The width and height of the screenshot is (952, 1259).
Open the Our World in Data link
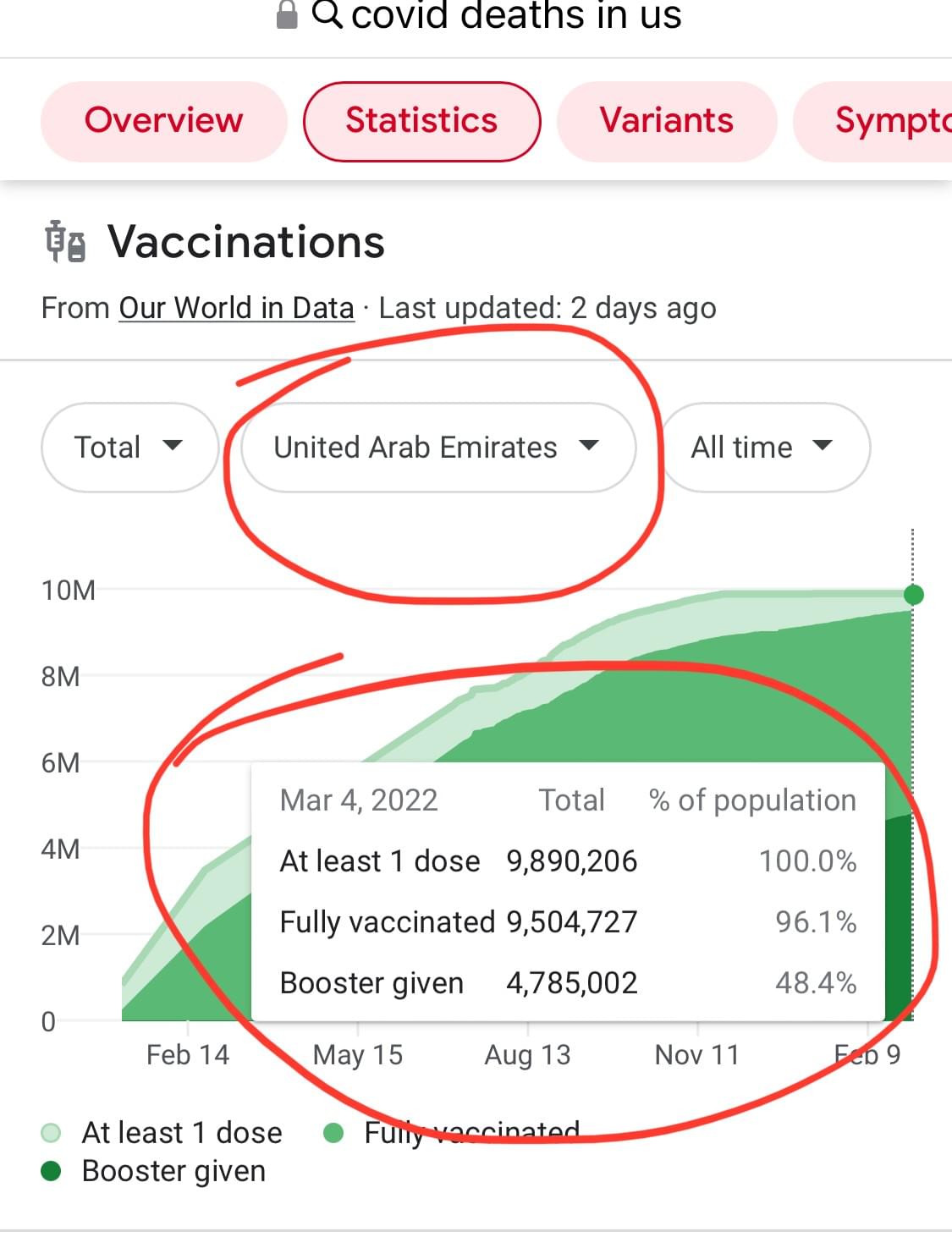(x=236, y=308)
